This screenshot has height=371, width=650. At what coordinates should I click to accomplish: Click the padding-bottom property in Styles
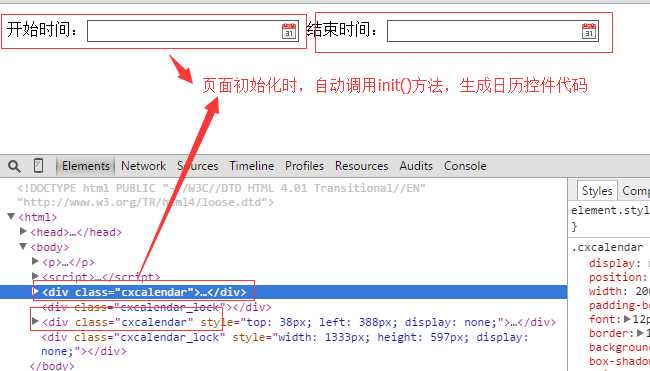click(x=619, y=306)
